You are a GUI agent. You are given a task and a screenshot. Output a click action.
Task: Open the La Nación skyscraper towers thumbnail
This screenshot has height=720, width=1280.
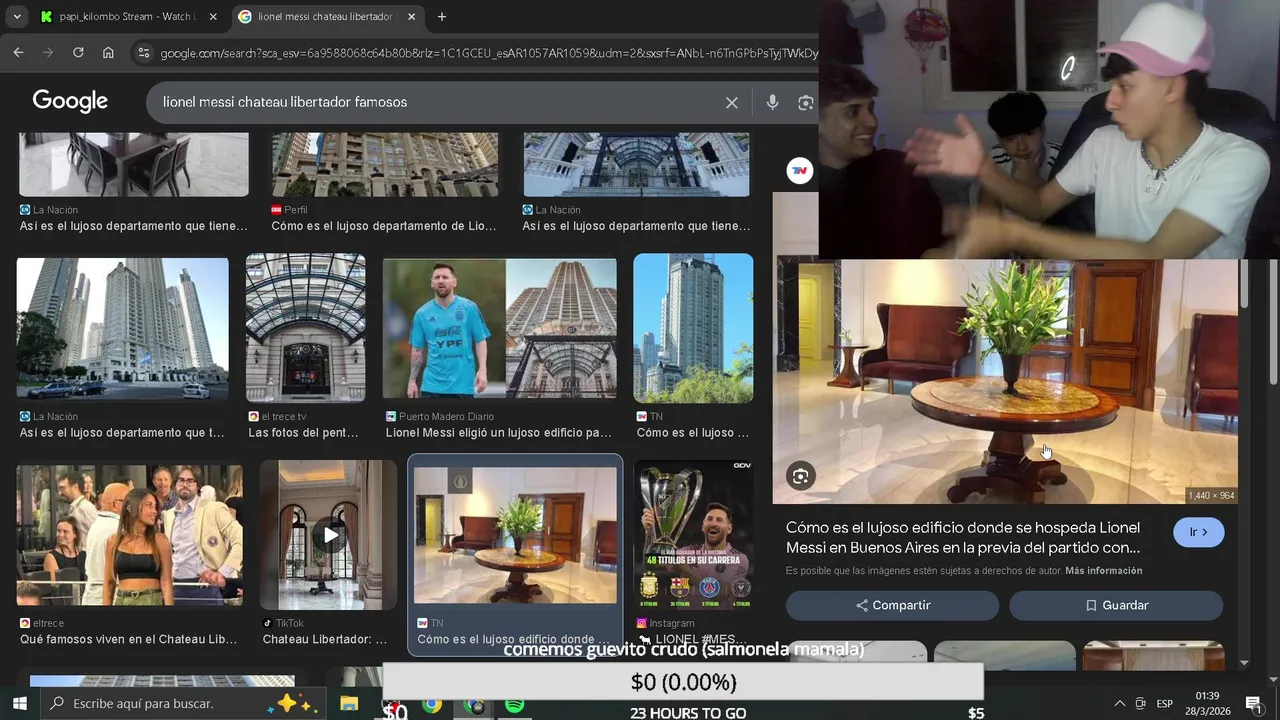[x=122, y=329]
